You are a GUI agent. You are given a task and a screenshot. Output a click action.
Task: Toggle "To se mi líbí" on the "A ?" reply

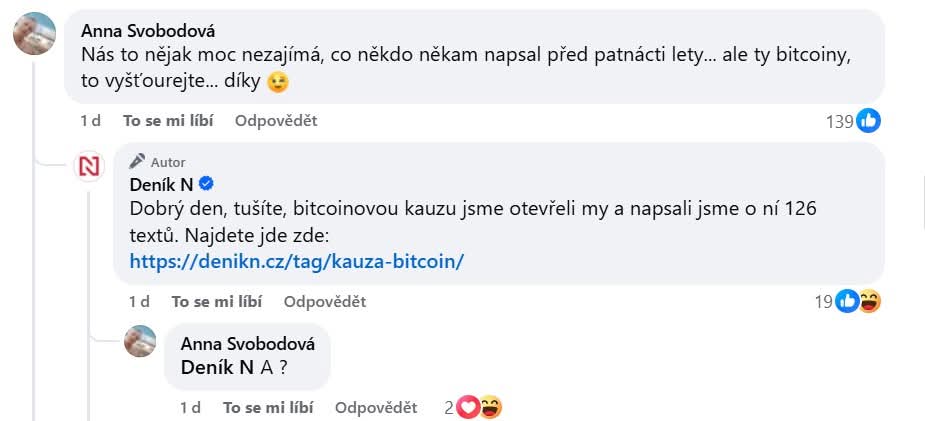tap(267, 408)
